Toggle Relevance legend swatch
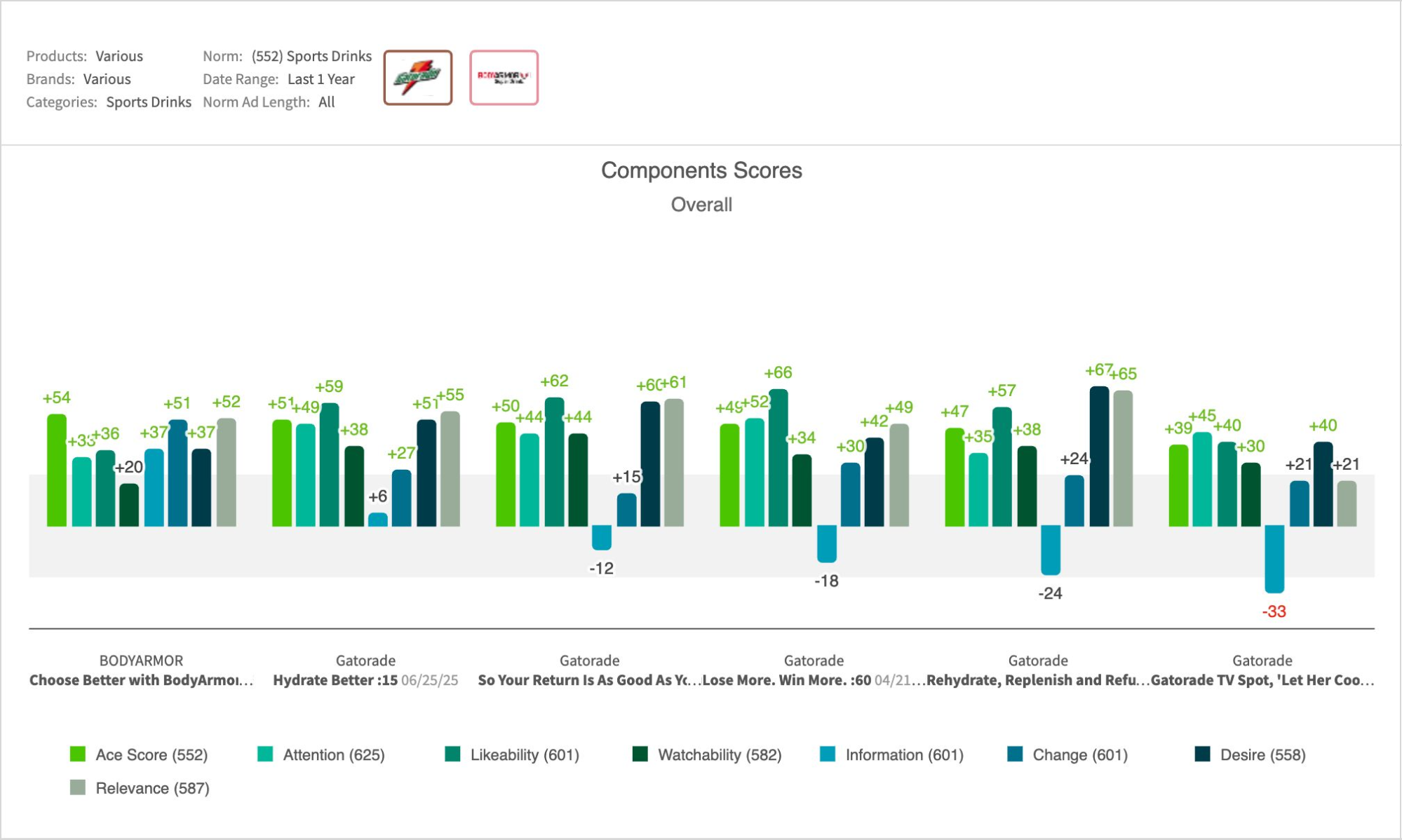Screen dimensions: 1402x840 (78, 787)
